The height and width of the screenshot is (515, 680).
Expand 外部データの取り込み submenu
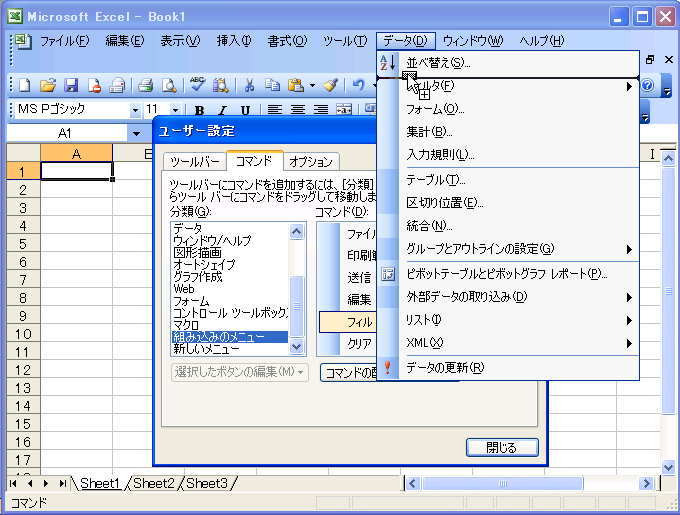point(629,297)
